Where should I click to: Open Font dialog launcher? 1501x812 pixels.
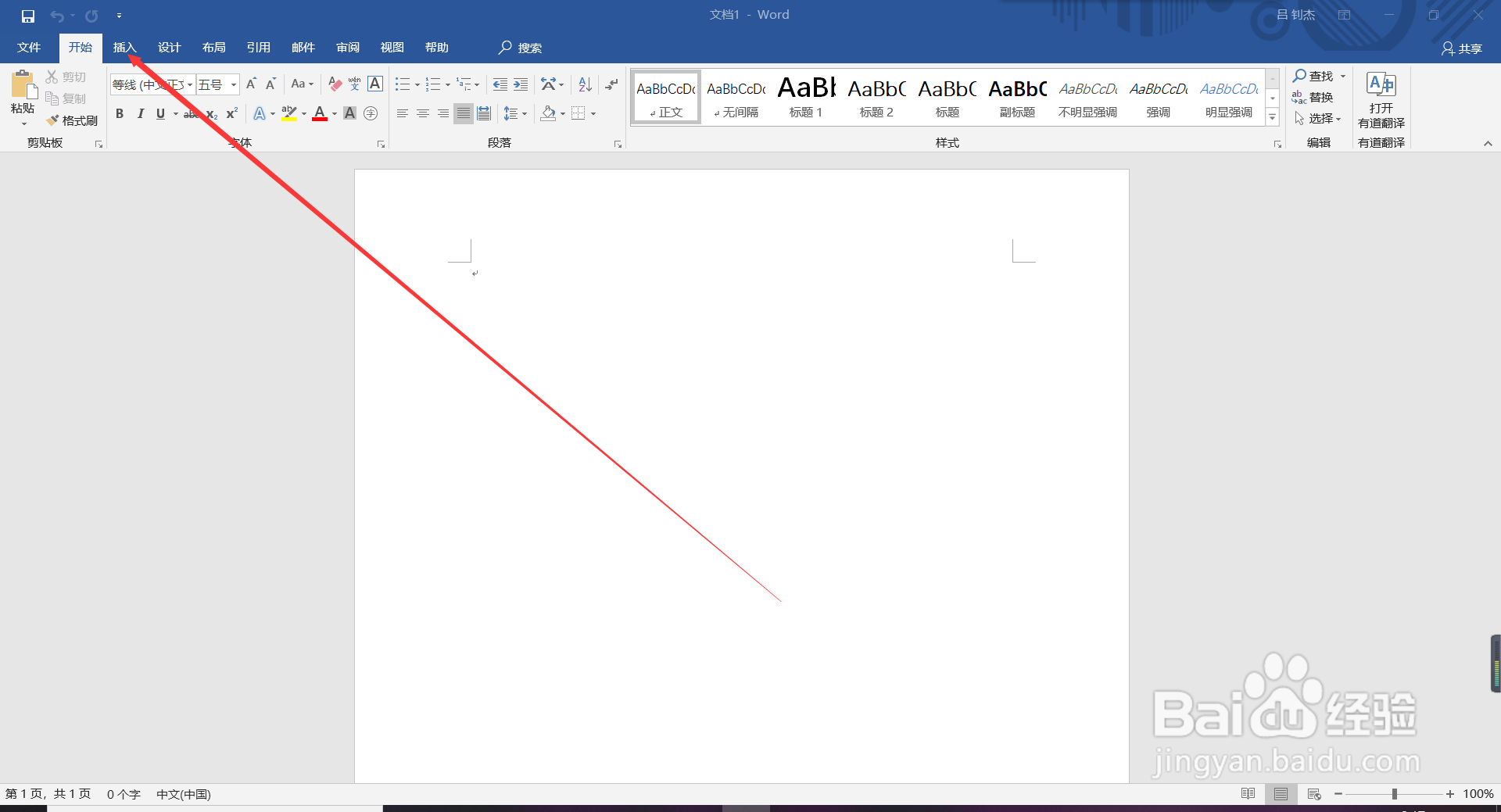[x=381, y=145]
